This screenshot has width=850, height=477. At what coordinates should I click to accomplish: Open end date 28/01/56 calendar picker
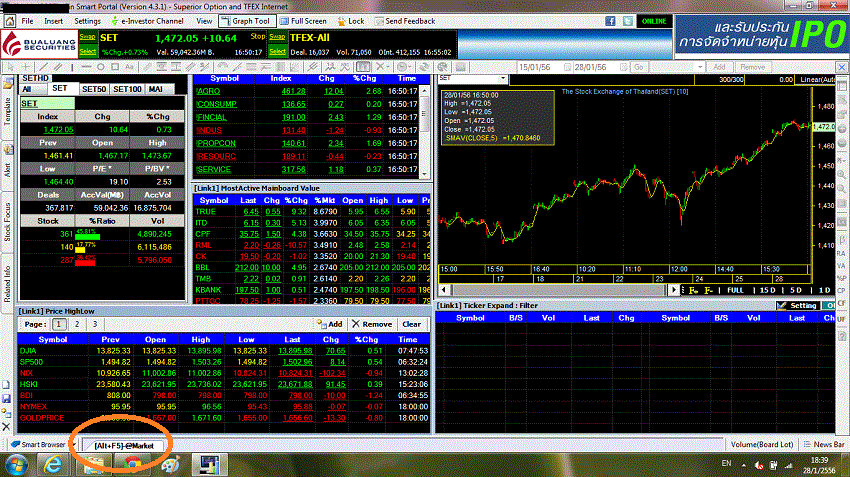623,67
